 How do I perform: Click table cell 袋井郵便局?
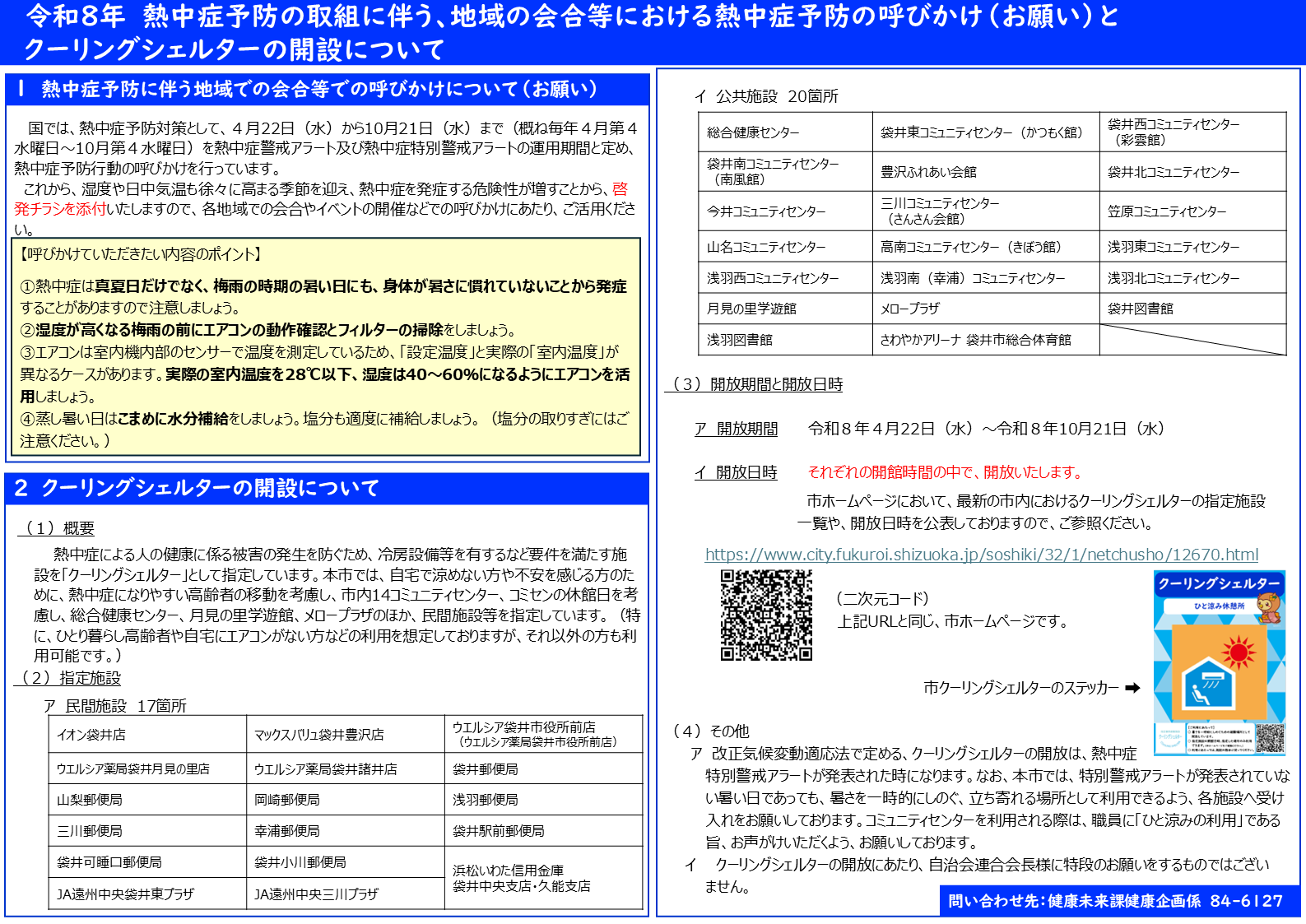point(544,768)
